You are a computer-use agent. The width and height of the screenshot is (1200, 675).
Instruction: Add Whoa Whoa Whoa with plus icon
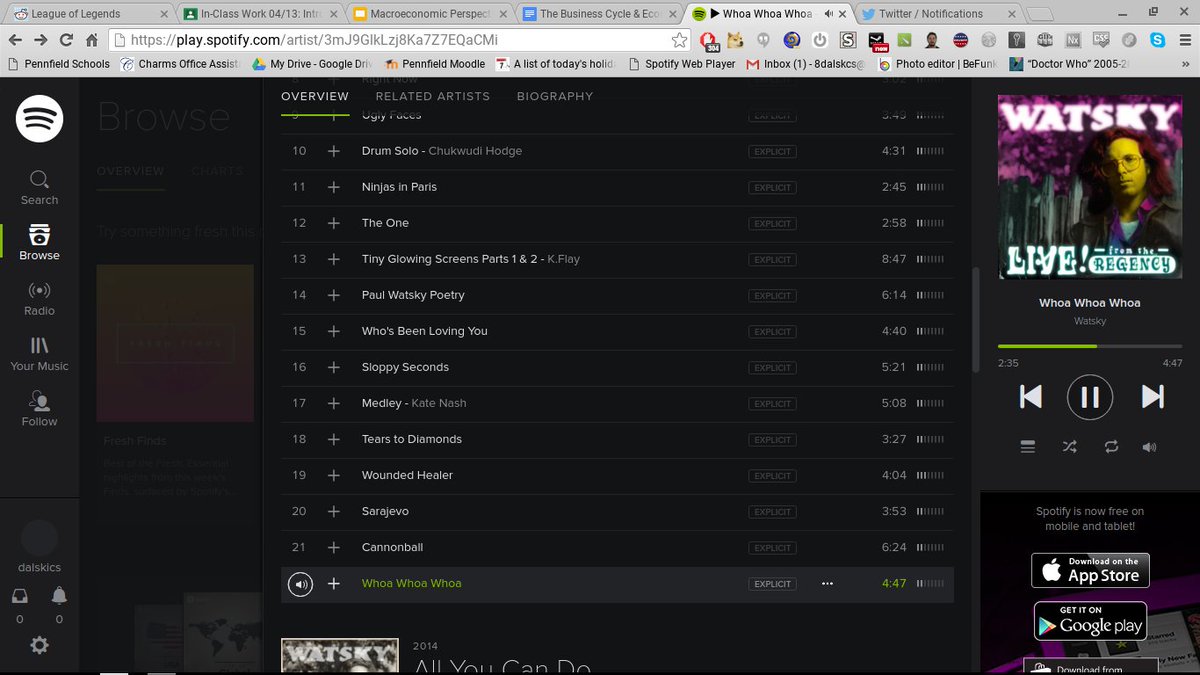pos(334,583)
